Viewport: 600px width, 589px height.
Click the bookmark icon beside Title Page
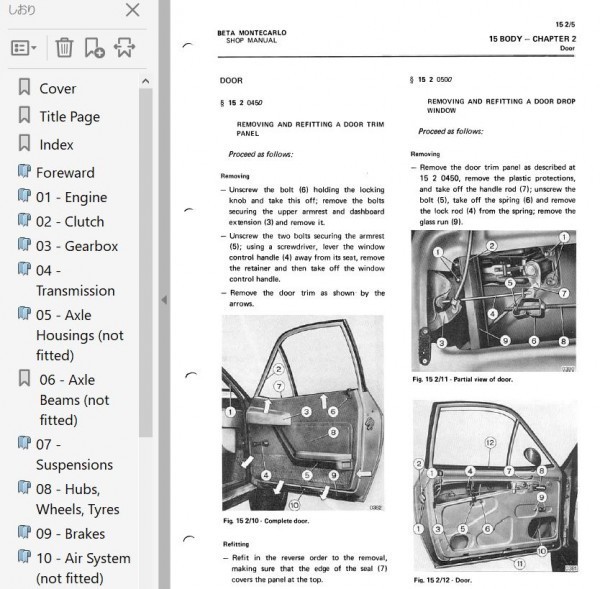tap(24, 115)
